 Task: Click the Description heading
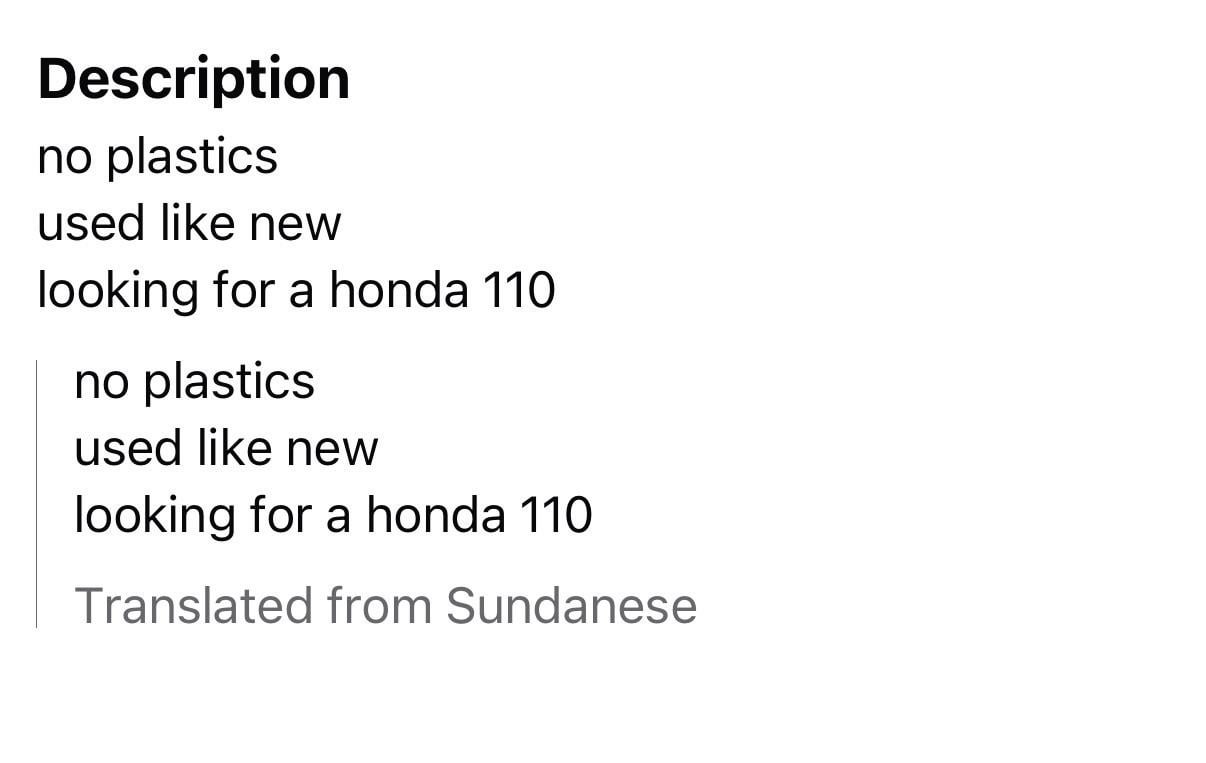pos(194,79)
